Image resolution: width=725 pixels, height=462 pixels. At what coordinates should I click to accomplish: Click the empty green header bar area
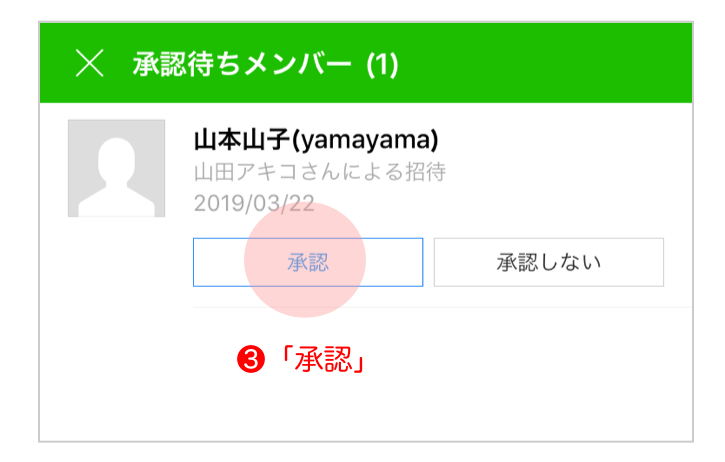(x=546, y=63)
